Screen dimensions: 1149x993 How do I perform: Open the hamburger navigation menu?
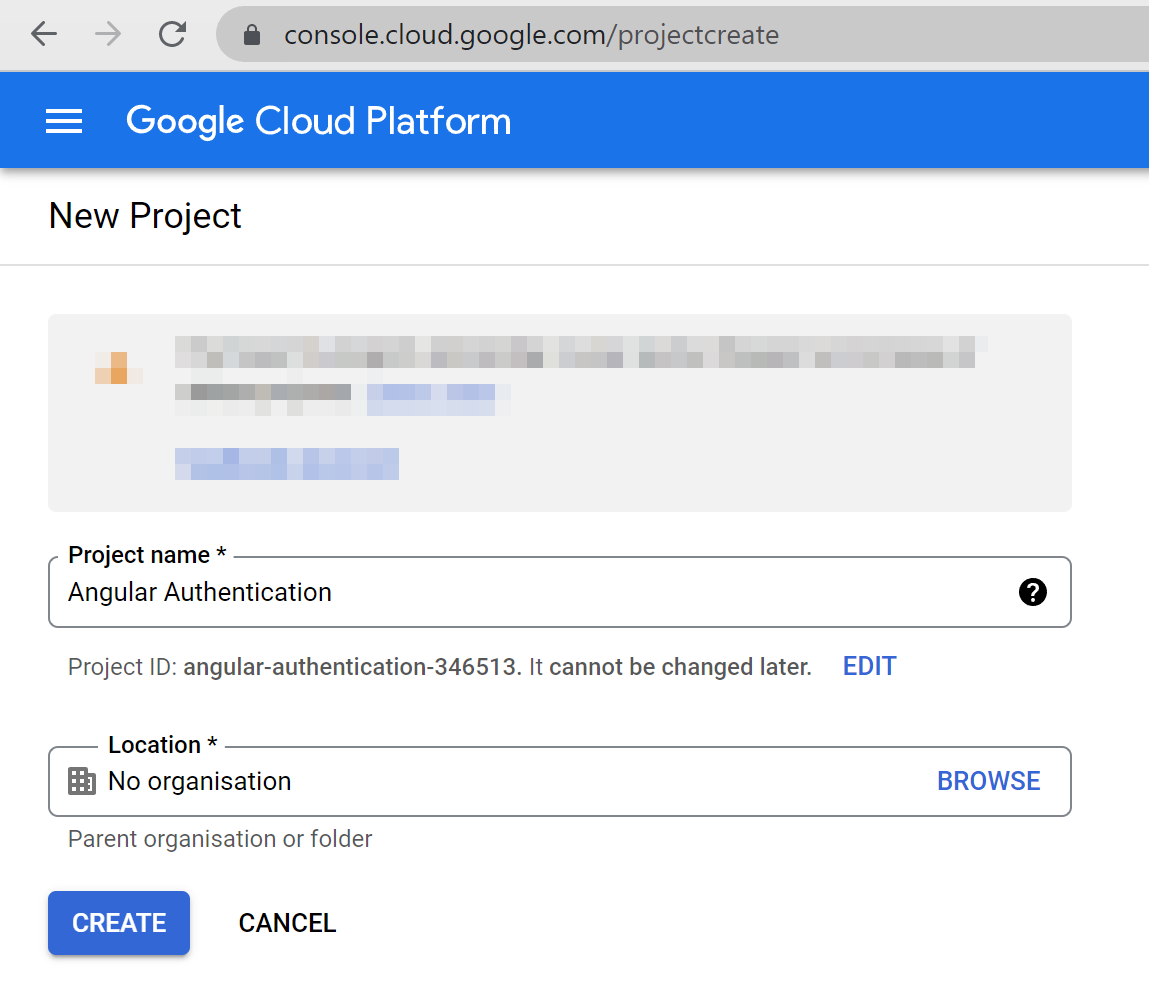pos(64,121)
